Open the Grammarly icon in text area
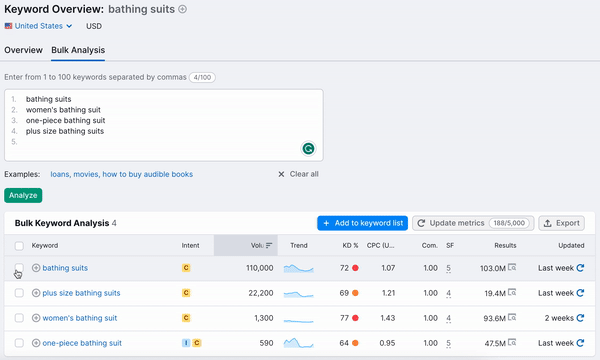The image size is (600, 360). tap(308, 148)
